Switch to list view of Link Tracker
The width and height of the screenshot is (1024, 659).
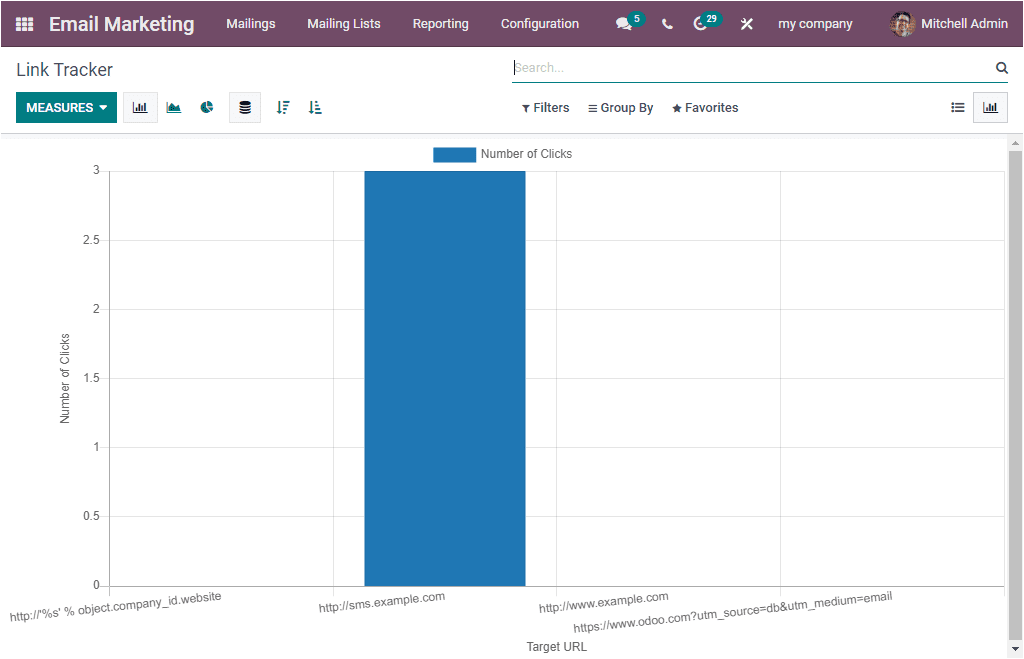tap(957, 107)
